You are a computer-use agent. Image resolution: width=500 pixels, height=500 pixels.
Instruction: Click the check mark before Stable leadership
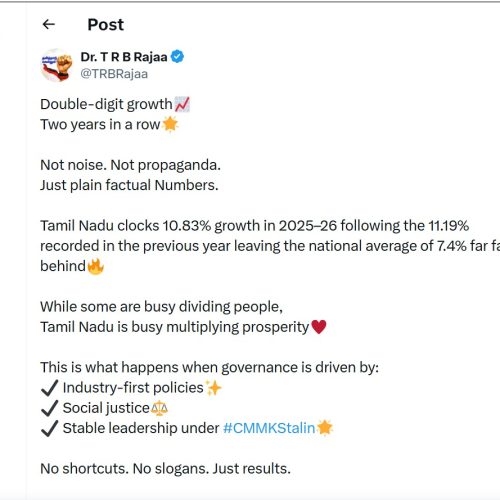(x=50, y=429)
